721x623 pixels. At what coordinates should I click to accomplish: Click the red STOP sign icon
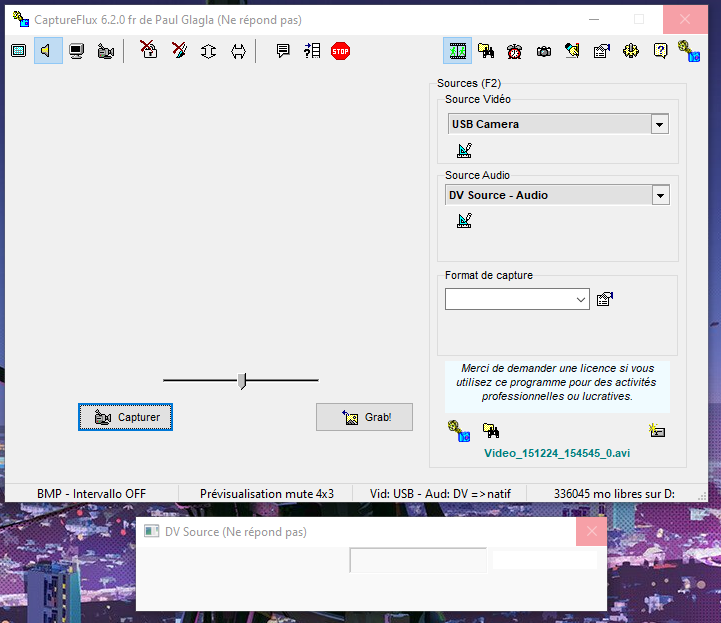pyautogui.click(x=340, y=51)
